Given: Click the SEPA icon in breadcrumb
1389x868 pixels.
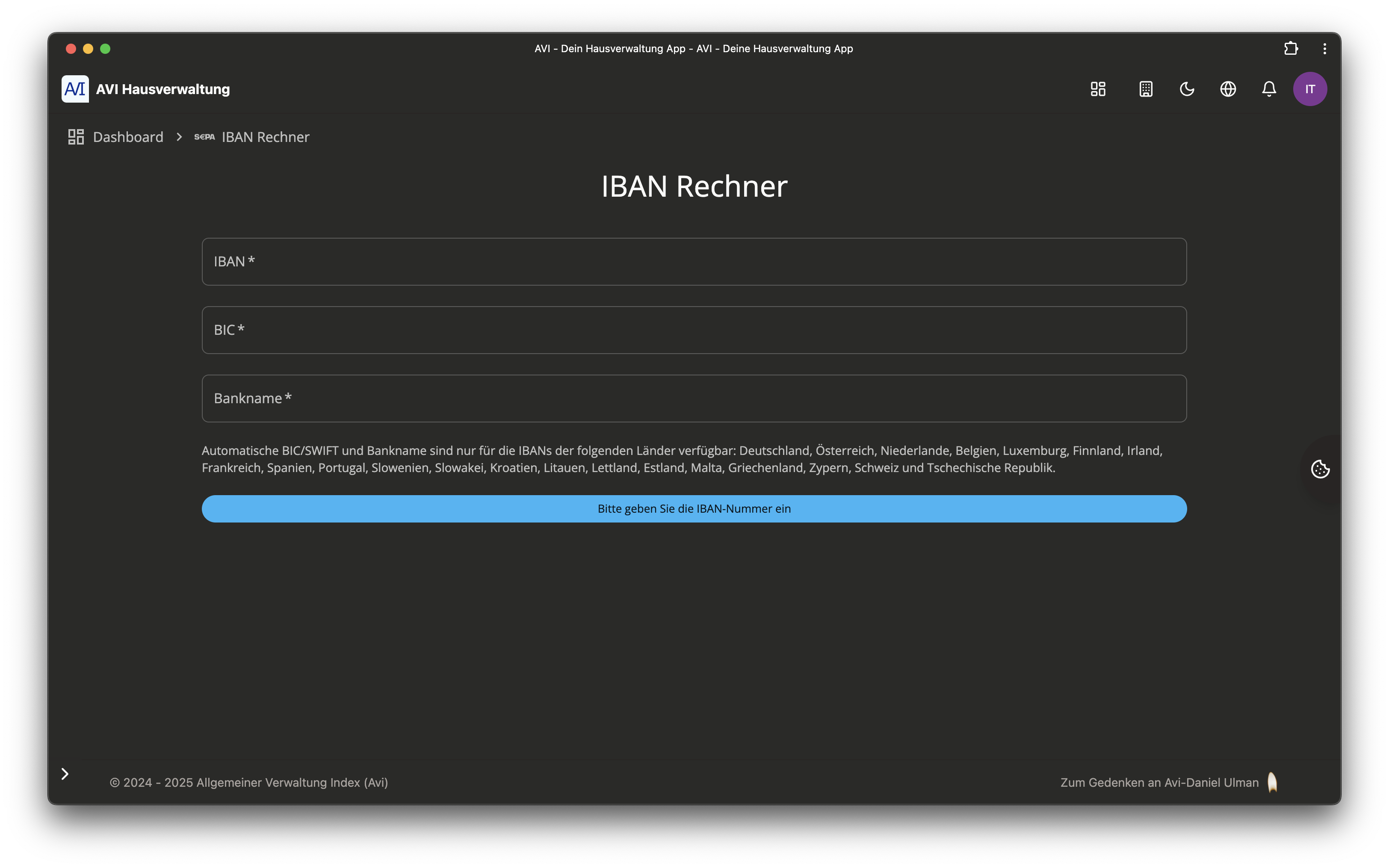Looking at the screenshot, I should click(204, 137).
